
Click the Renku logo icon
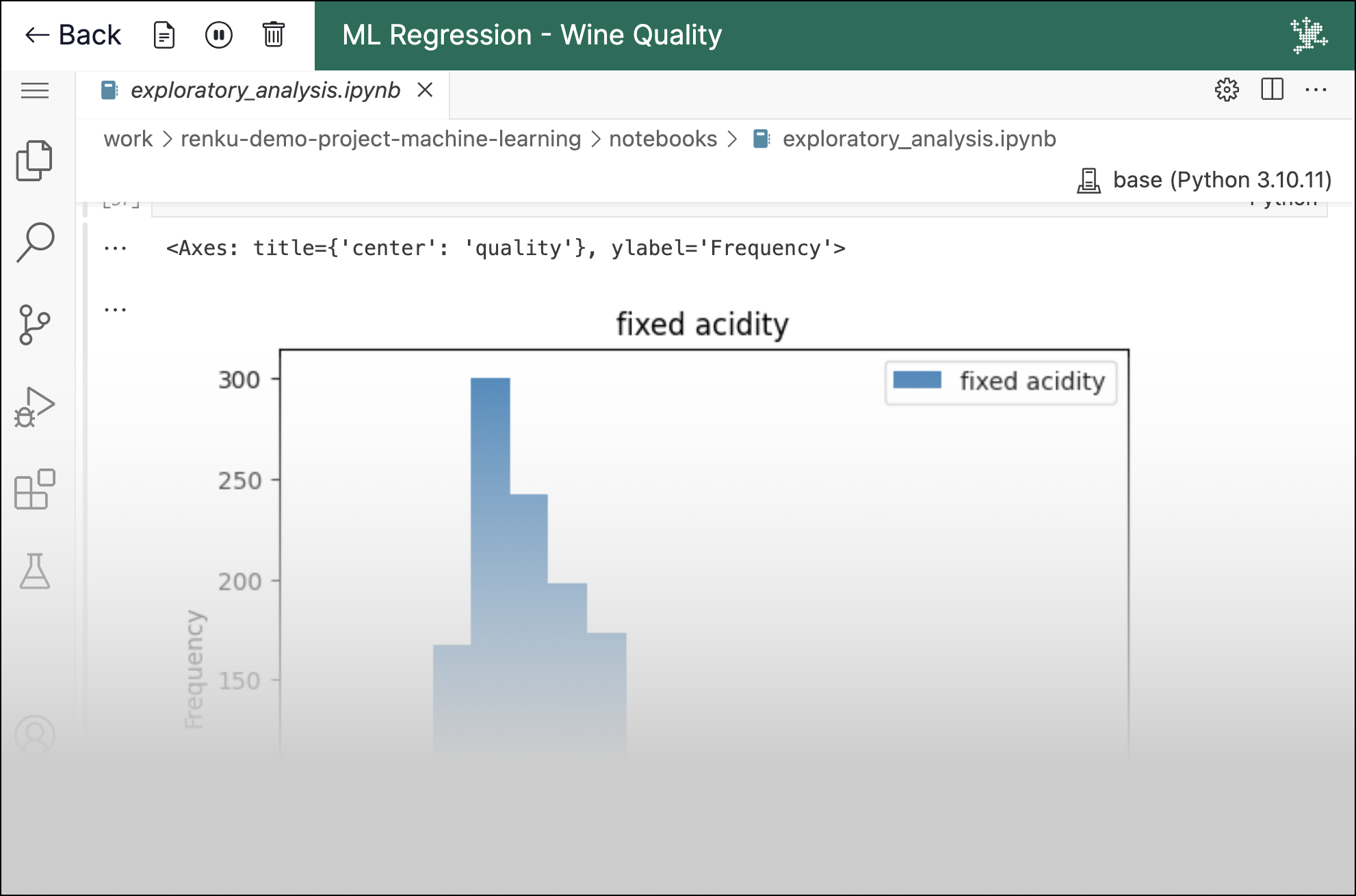coord(1309,35)
